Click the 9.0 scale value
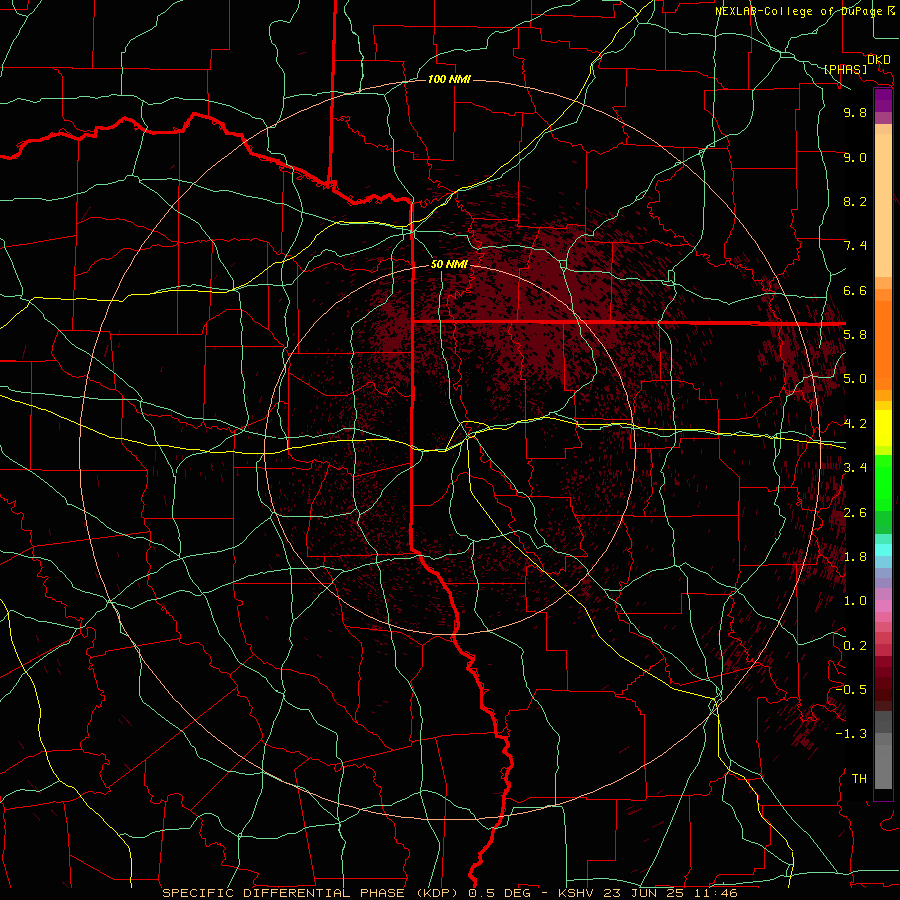The width and height of the screenshot is (900, 900). coord(855,157)
